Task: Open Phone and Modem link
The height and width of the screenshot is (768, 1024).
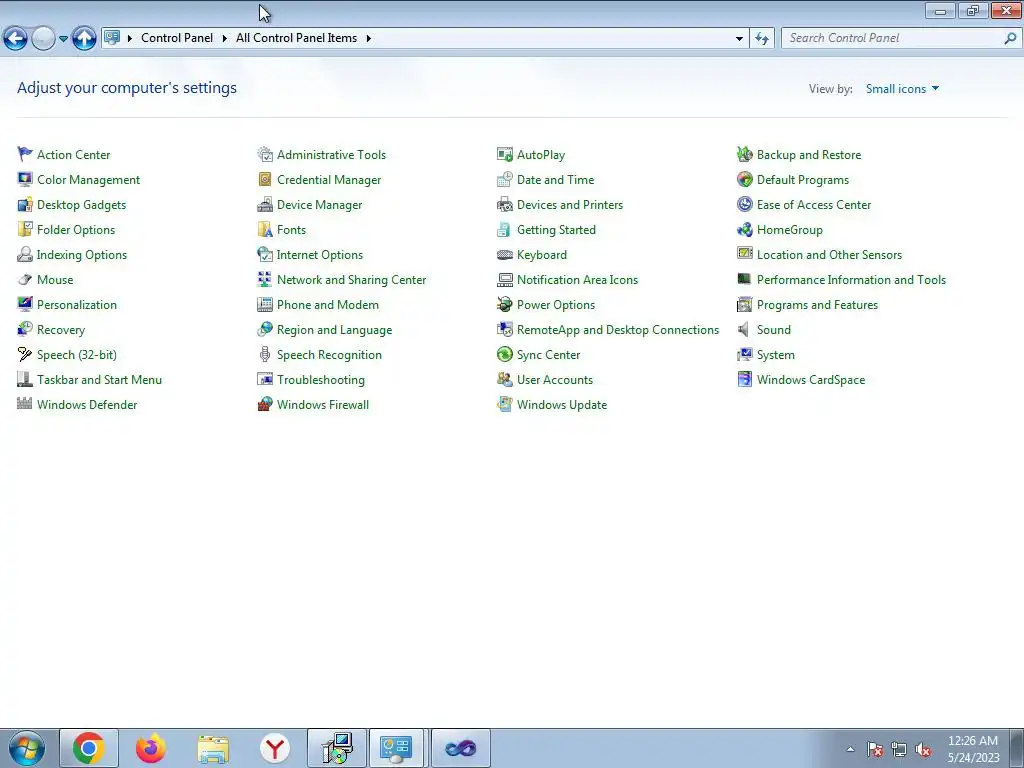Action: click(328, 304)
